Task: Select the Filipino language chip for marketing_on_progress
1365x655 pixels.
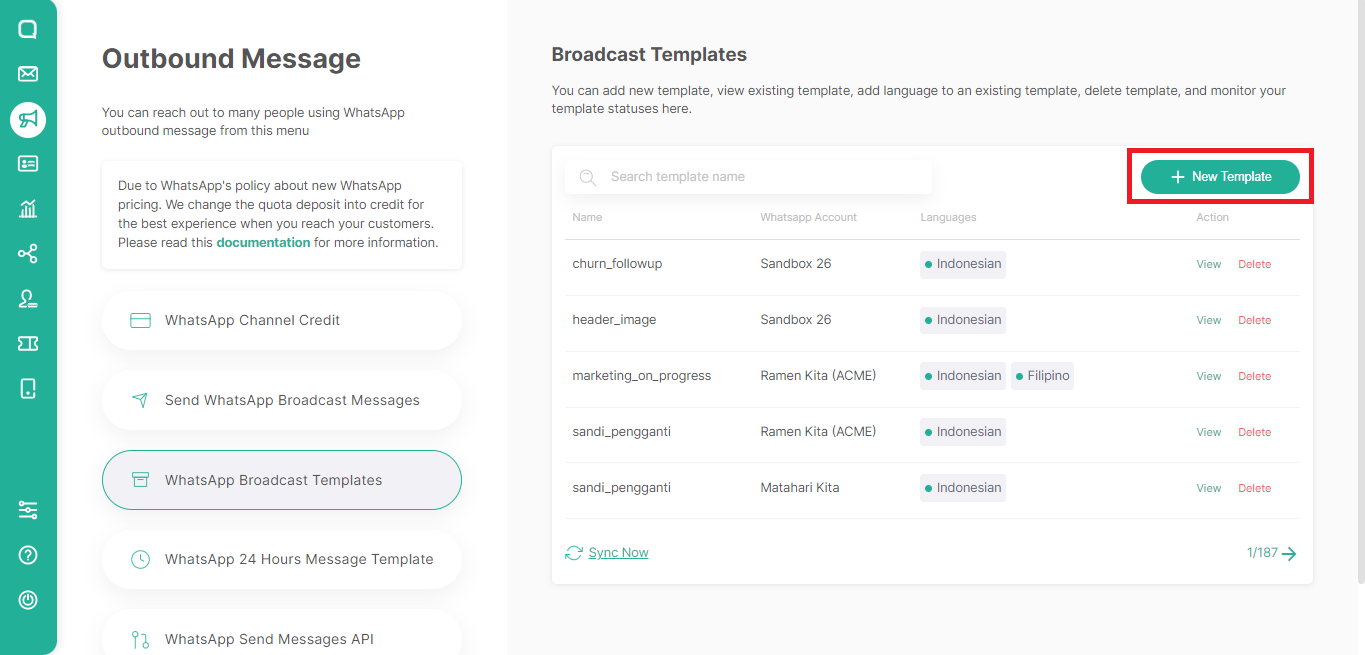Action: coord(1042,375)
